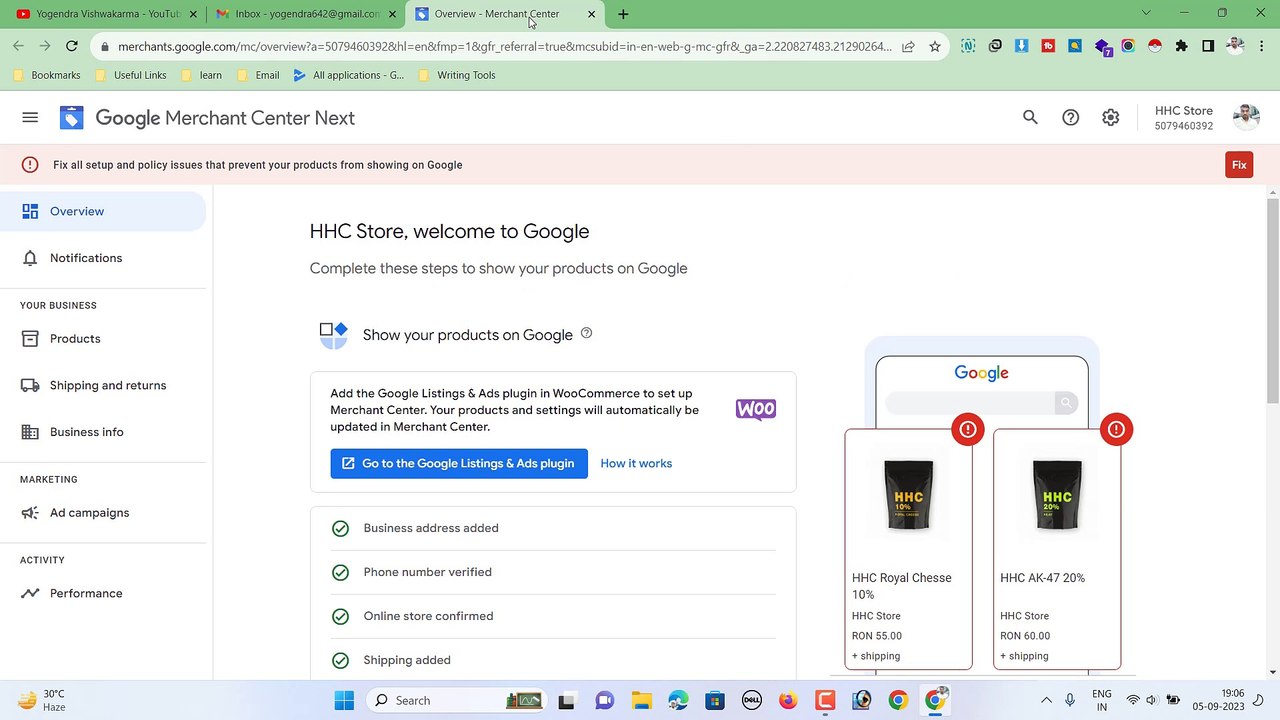
Task: Select Overview in sidebar
Action: point(103,211)
